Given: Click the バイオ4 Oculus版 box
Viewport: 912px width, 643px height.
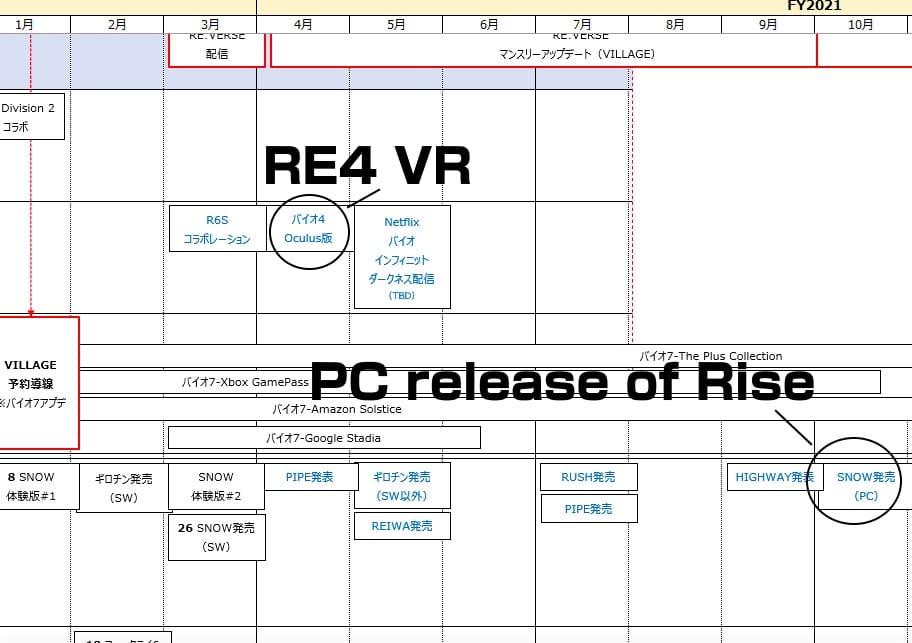Looking at the screenshot, I should coord(308,228).
